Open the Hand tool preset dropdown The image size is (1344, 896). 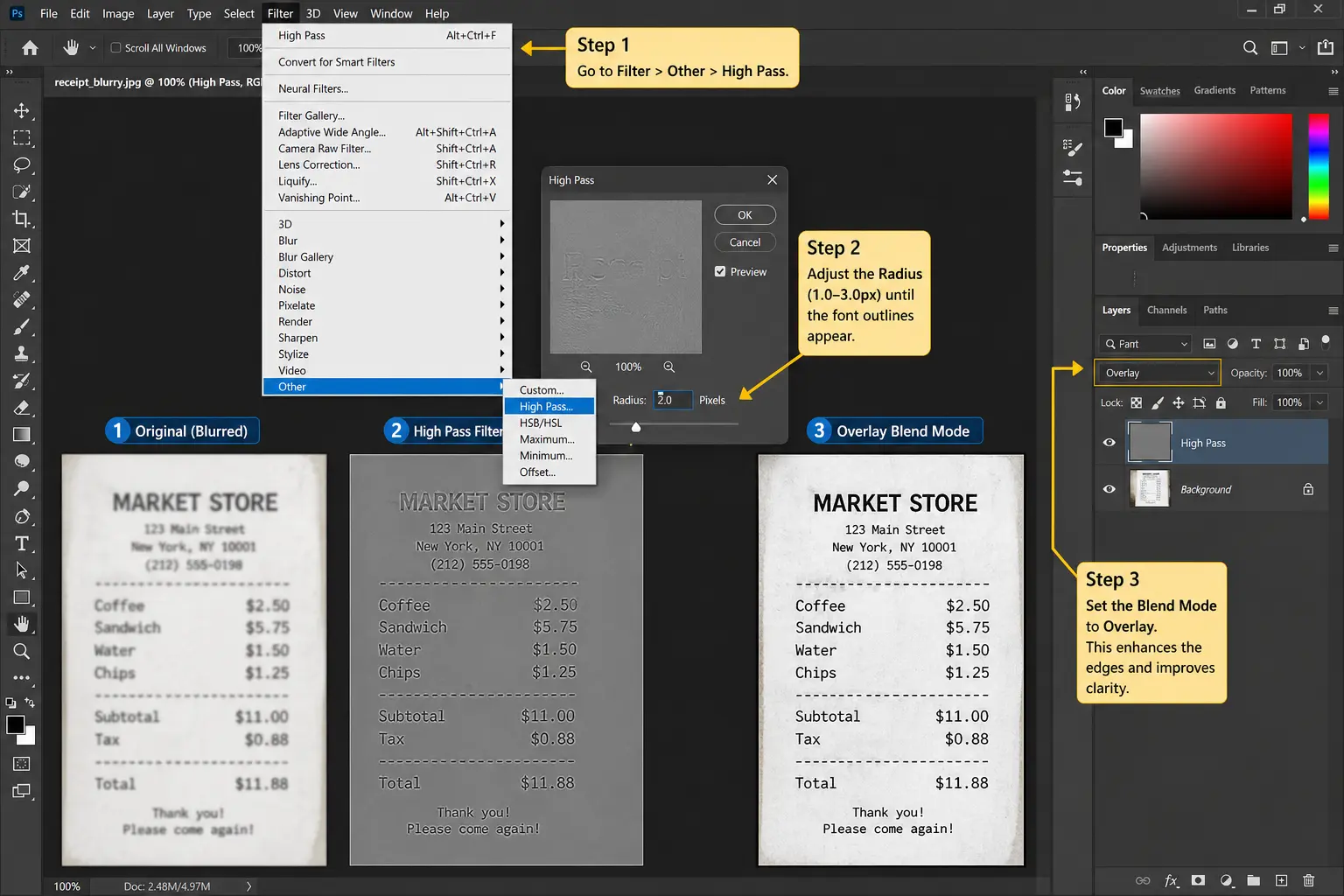click(93, 47)
